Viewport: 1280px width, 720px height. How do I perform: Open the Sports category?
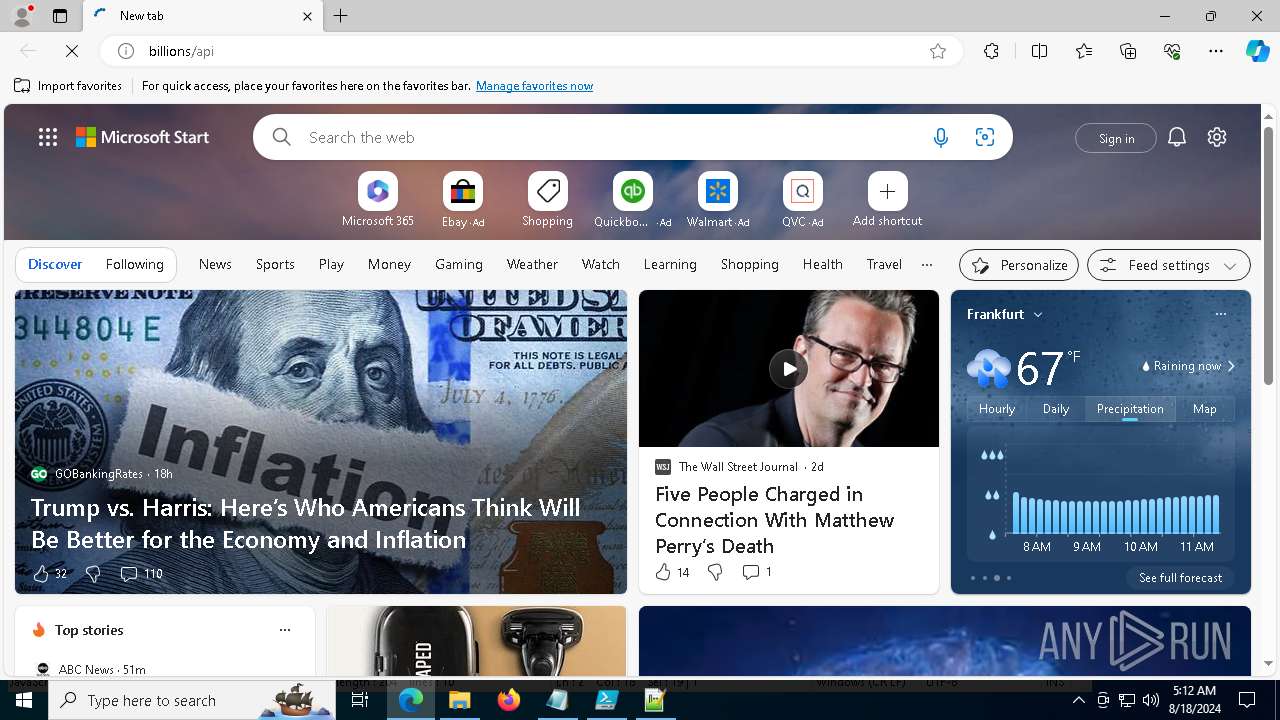275,264
